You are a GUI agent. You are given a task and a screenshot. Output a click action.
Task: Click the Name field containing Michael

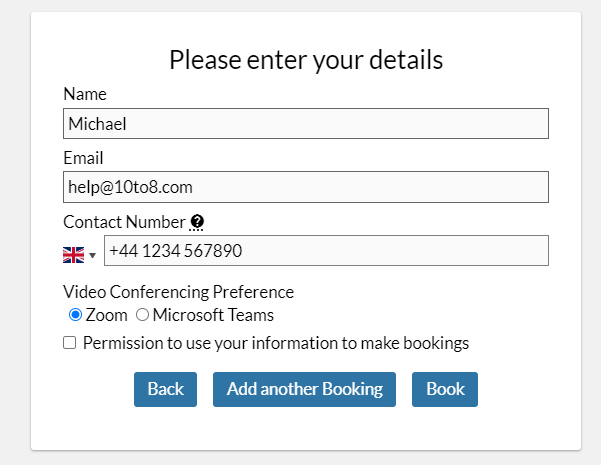(x=306, y=124)
